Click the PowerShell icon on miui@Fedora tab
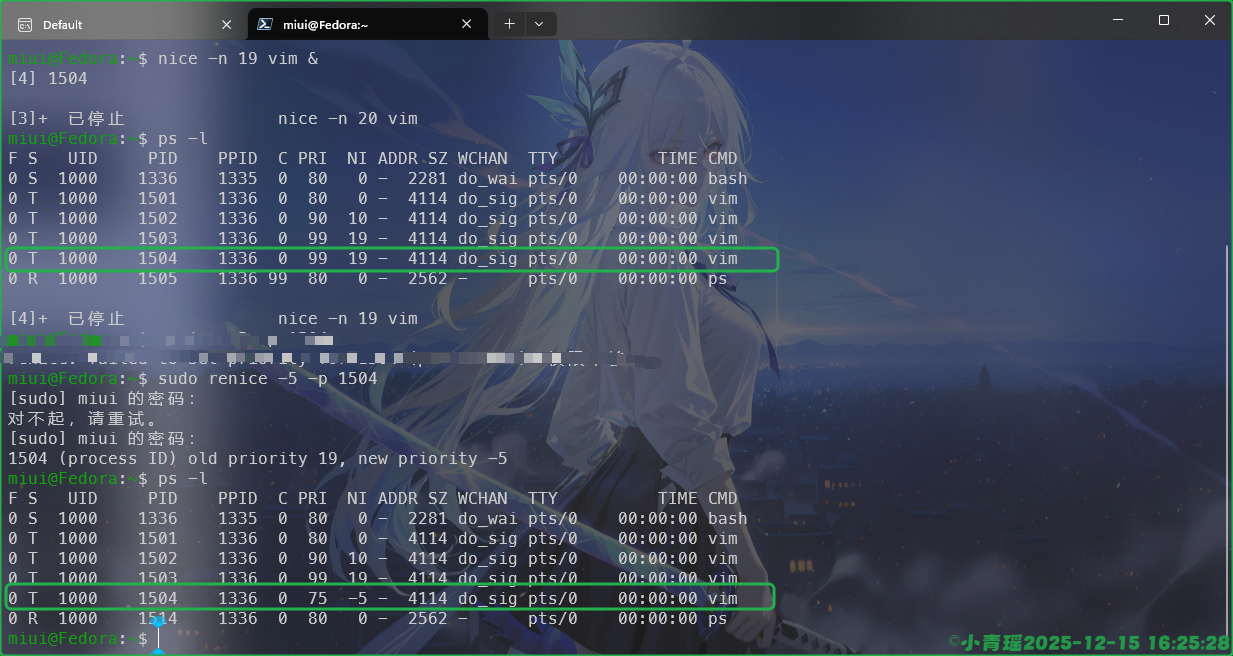 point(265,24)
